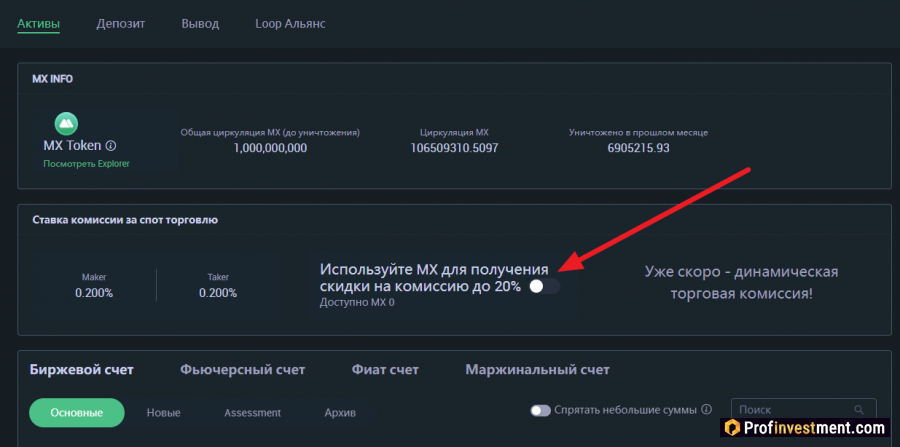The width and height of the screenshot is (900, 447).
Task: Click Ставка комиссии за спот торговлю heading
Action: point(125,220)
